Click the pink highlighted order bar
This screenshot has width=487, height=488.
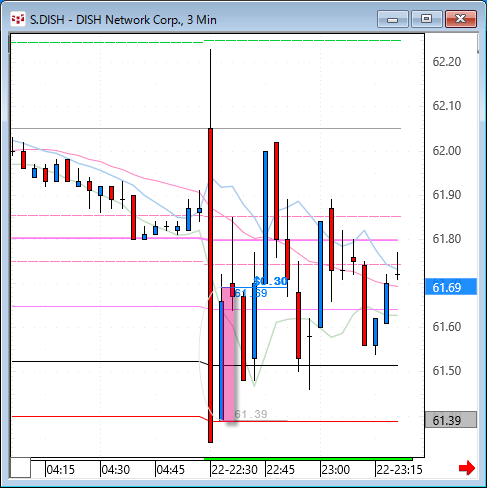(229, 354)
